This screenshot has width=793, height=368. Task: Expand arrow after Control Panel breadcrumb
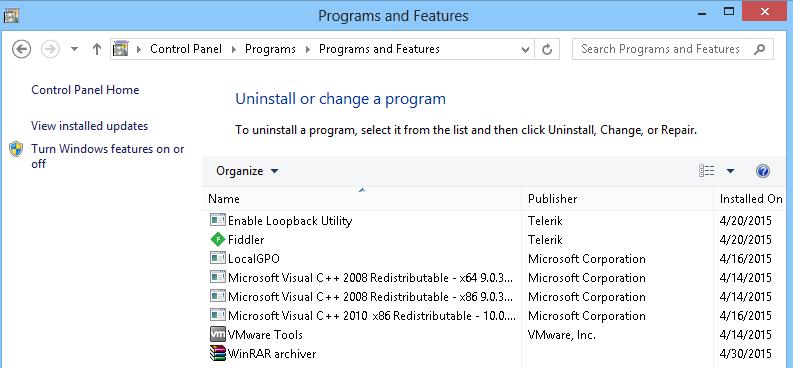pos(234,50)
